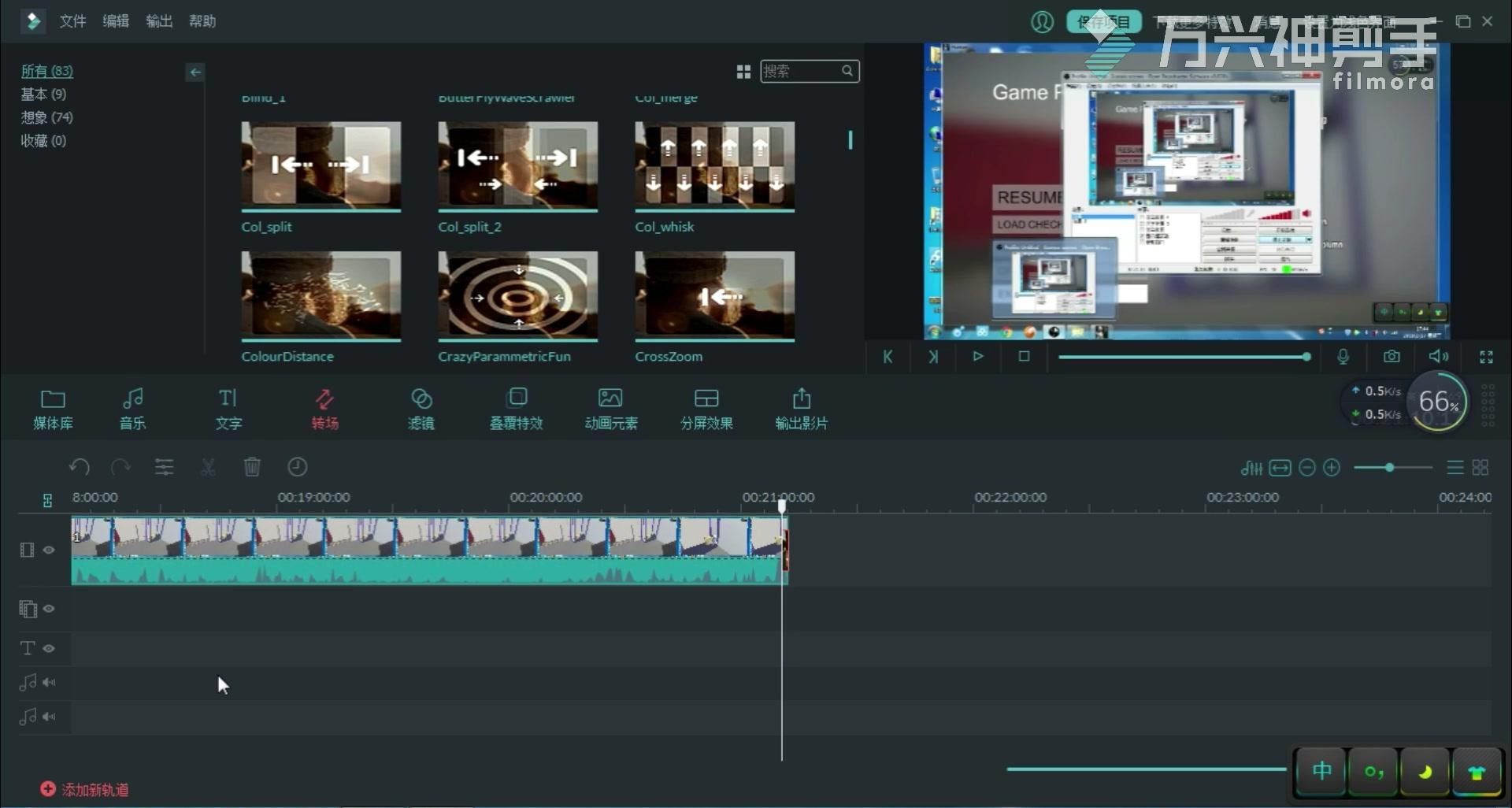1512x808 pixels.
Task: Click the preview progress slider
Action: click(x=1184, y=357)
